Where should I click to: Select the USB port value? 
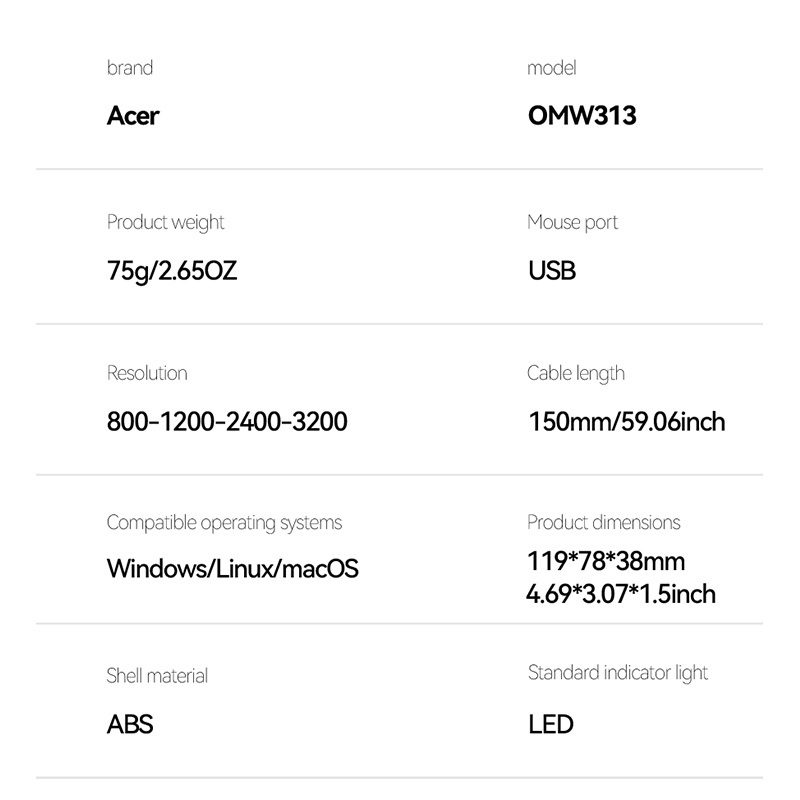coord(552,270)
